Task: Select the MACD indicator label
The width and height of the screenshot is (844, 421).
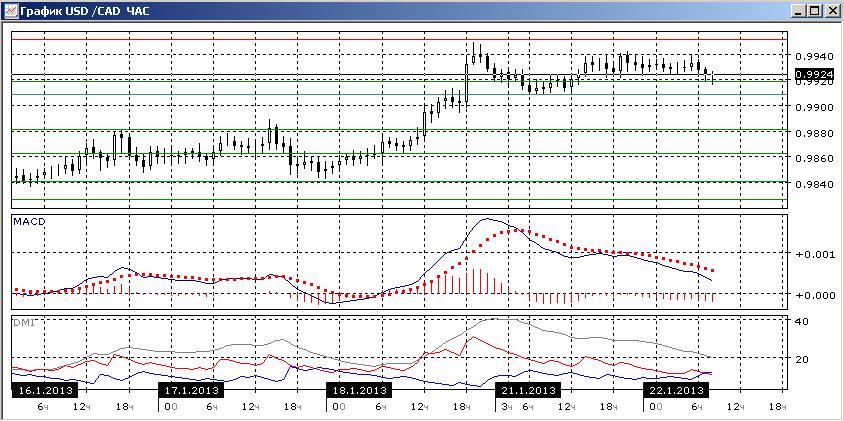Action: point(28,221)
